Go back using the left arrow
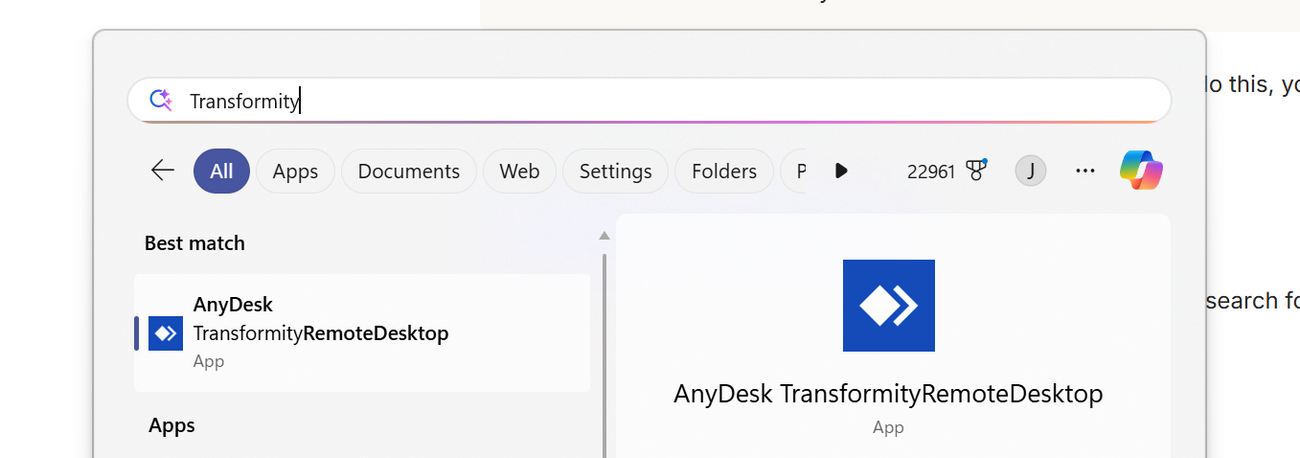Screen dimensions: 1300x458 click(x=163, y=171)
